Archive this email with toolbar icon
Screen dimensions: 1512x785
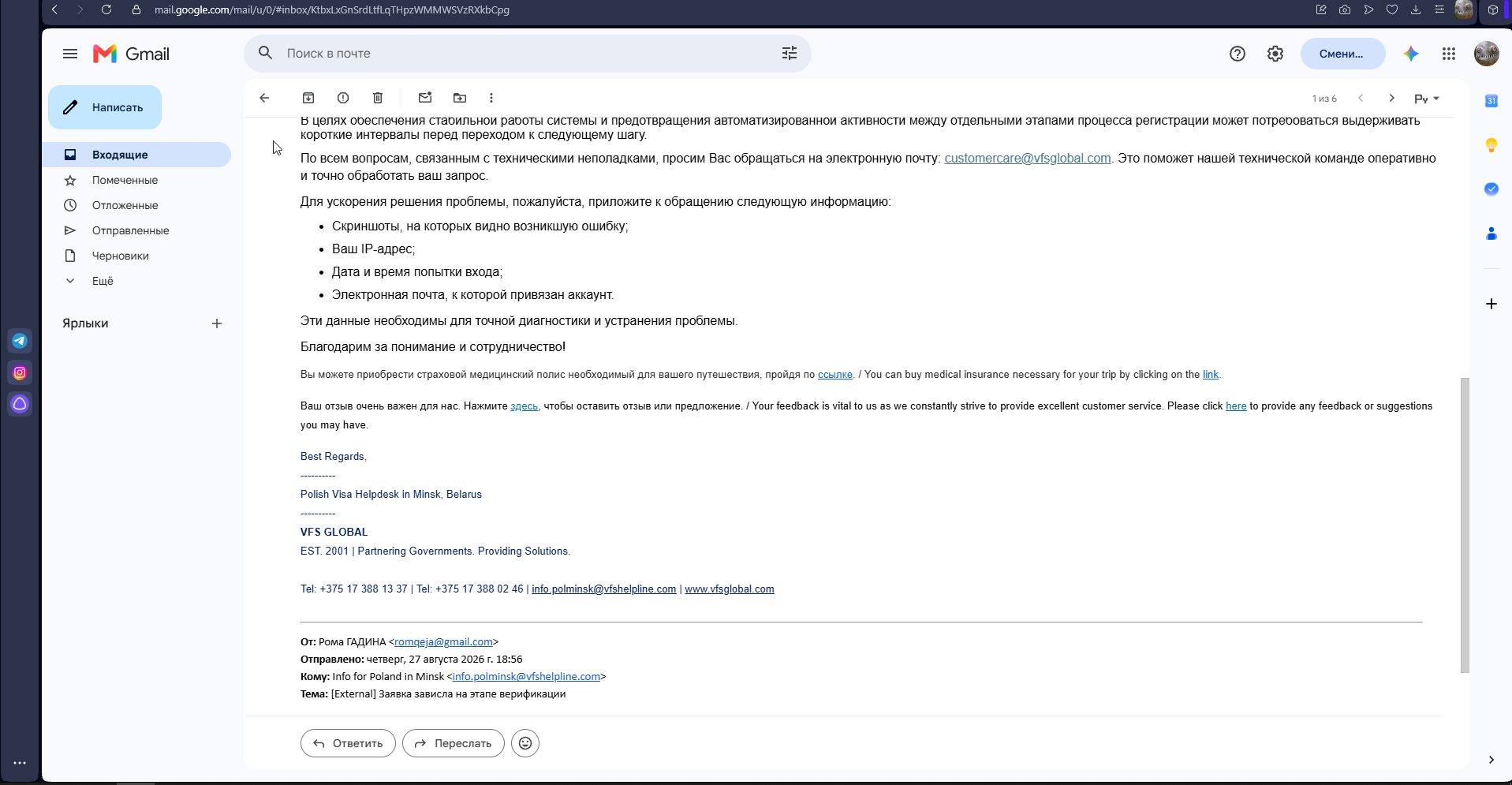click(x=308, y=98)
